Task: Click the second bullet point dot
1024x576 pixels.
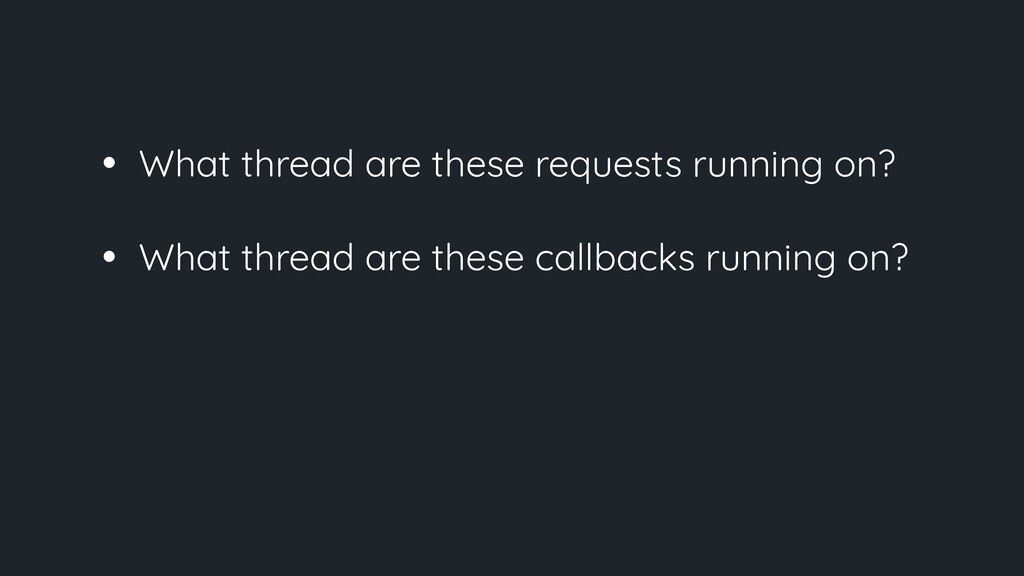Action: [x=109, y=259]
